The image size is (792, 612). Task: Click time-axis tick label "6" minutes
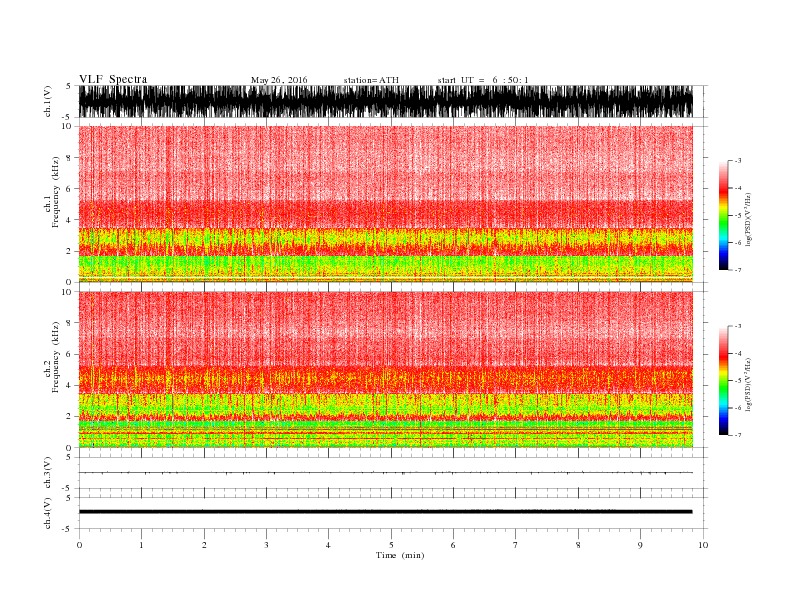tap(453, 545)
